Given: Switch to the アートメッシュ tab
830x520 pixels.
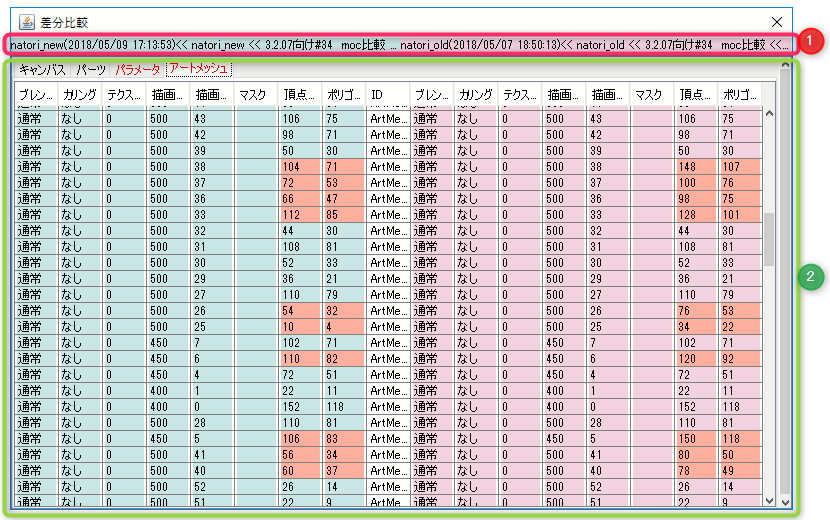Looking at the screenshot, I should pos(198,70).
